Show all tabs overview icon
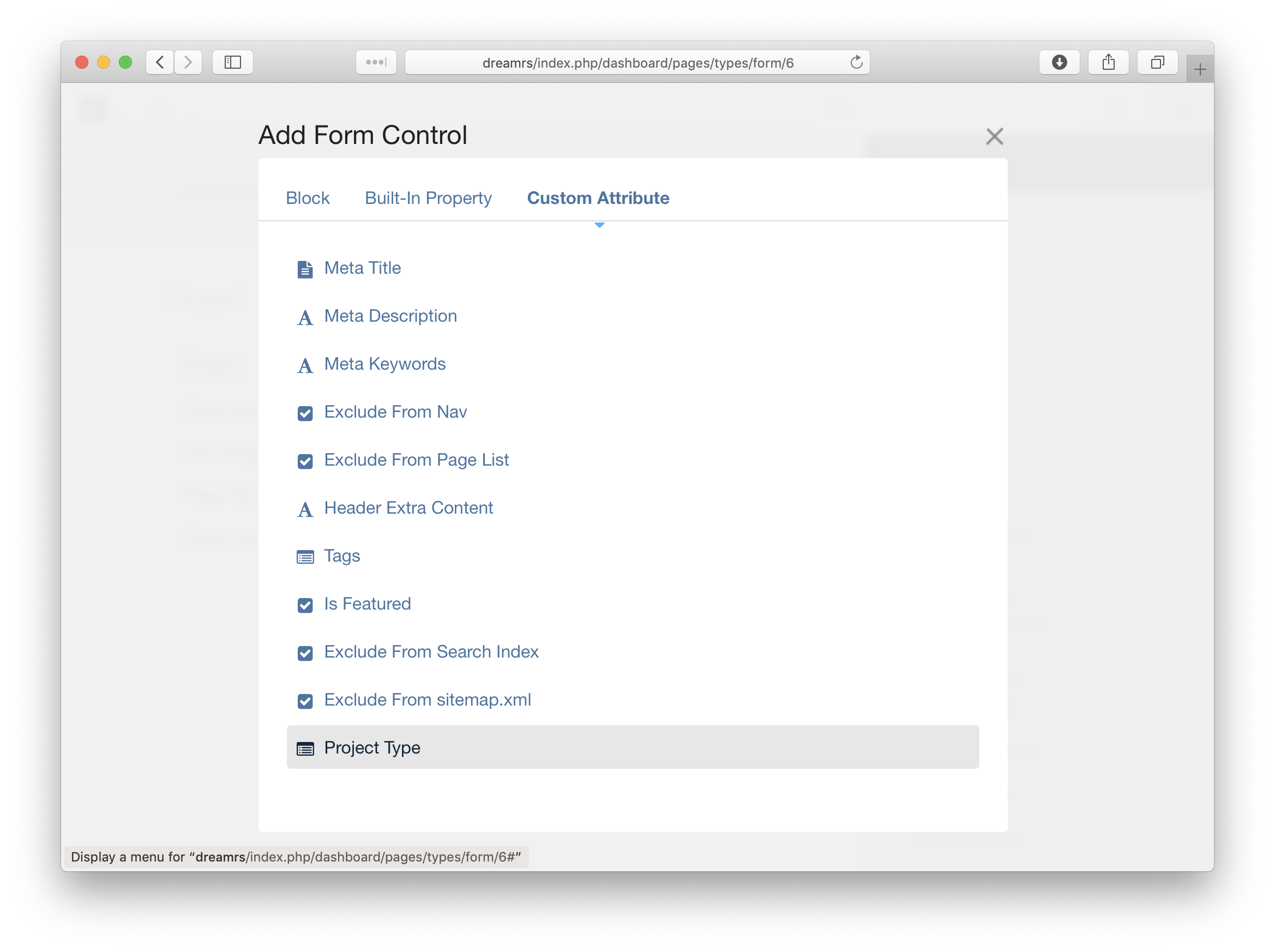The height and width of the screenshot is (952, 1275). click(x=1157, y=62)
